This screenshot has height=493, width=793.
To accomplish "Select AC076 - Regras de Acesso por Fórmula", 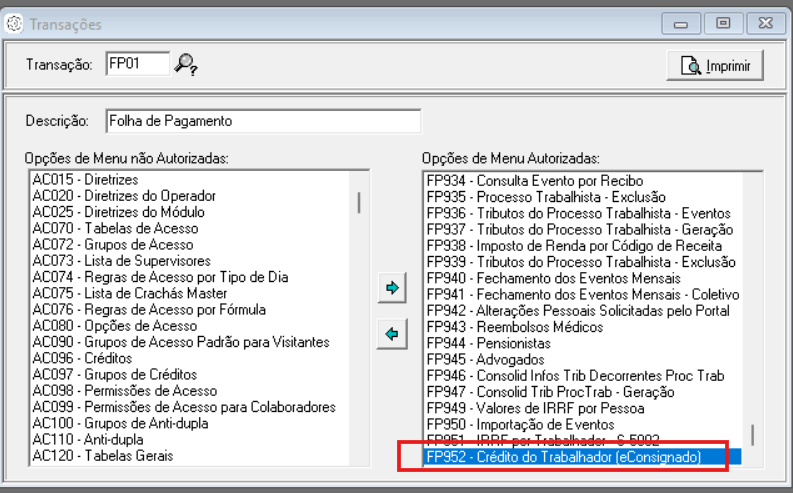I will pos(149,309).
